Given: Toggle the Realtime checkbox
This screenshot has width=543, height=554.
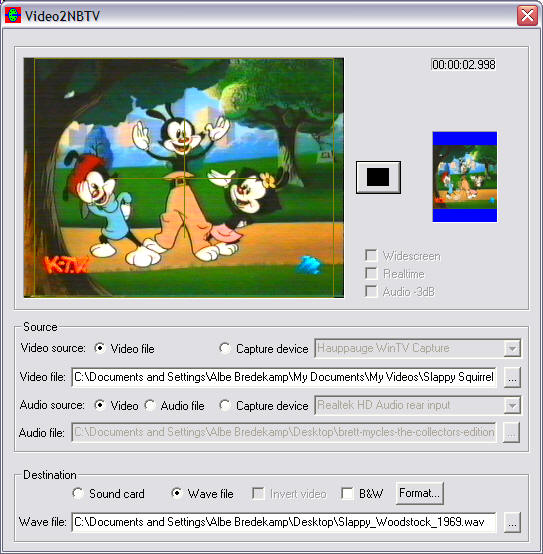Looking at the screenshot, I should click(371, 273).
